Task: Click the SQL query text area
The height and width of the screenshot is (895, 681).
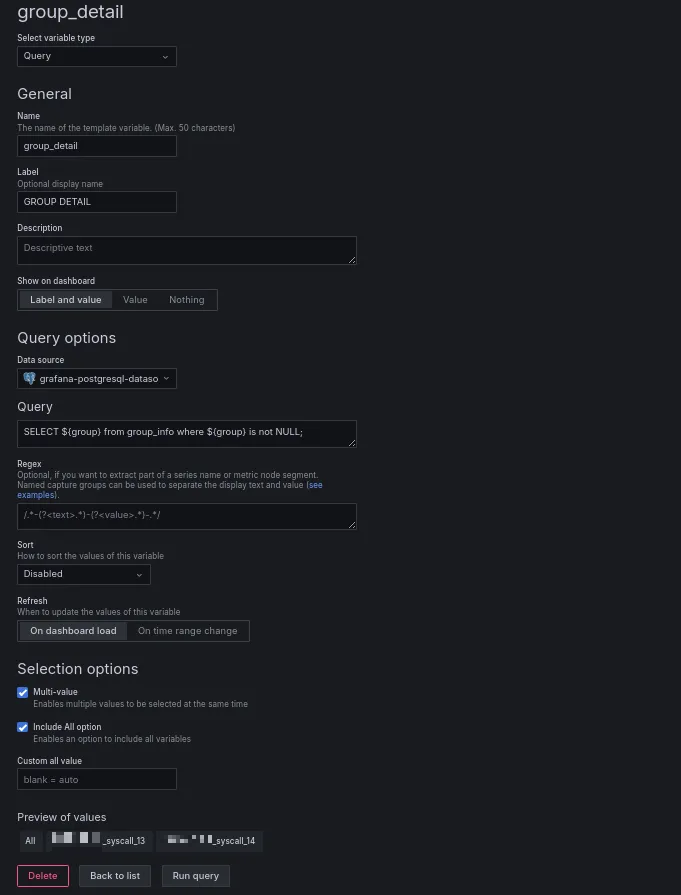Action: click(187, 434)
